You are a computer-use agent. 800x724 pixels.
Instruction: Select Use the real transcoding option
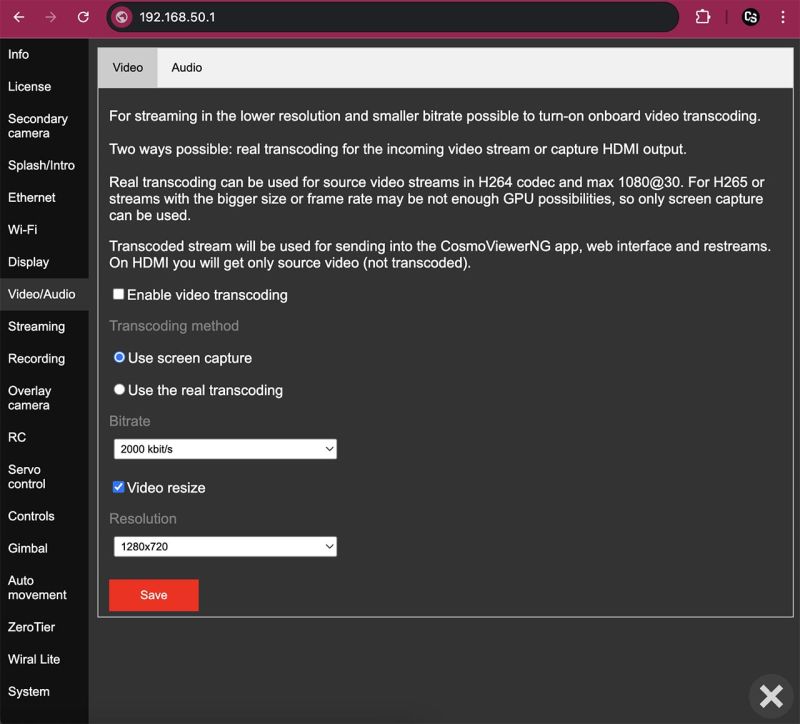120,390
